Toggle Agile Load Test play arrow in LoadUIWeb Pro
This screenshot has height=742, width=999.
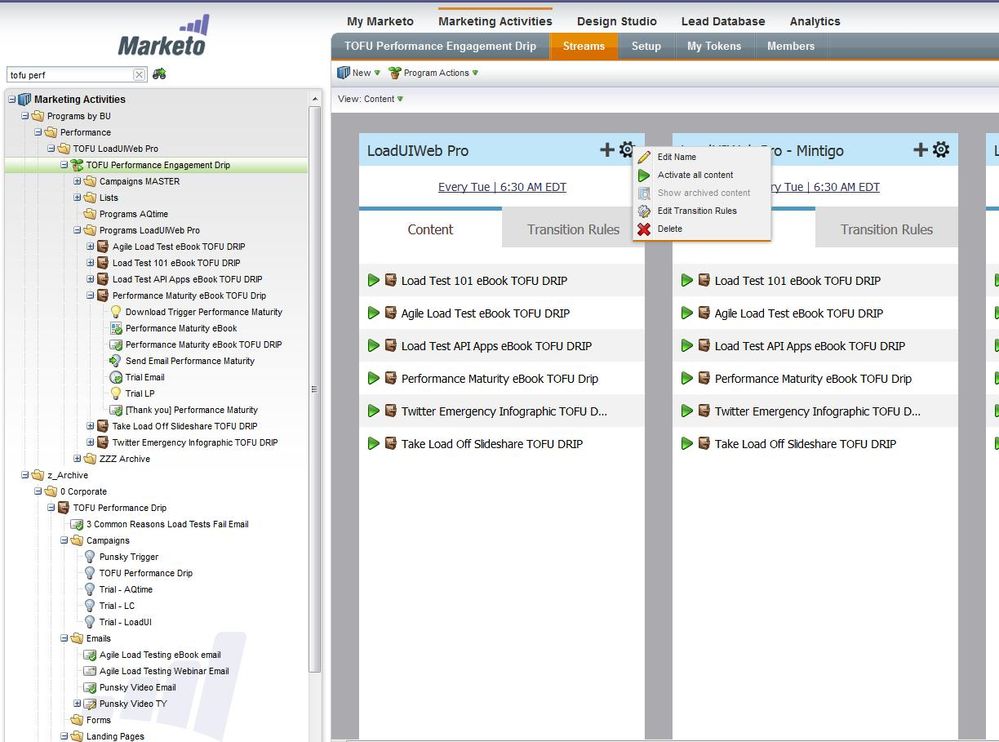click(x=374, y=313)
